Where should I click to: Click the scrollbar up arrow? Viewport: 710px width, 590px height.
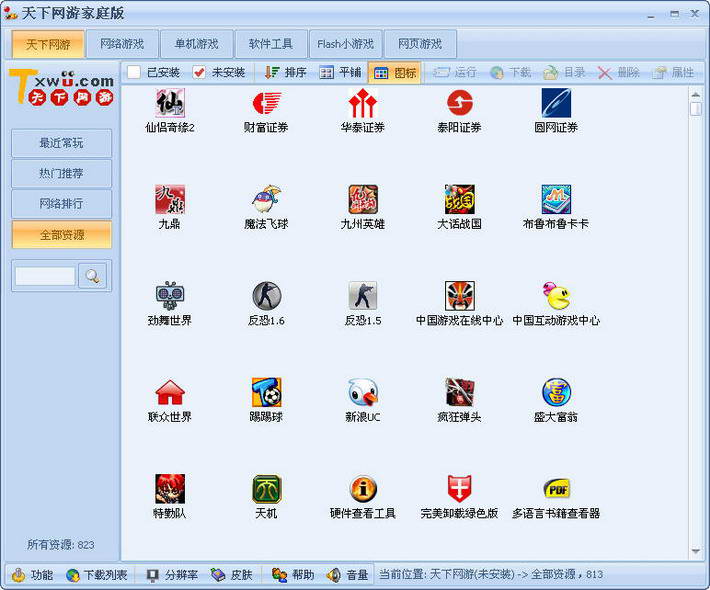[696, 95]
